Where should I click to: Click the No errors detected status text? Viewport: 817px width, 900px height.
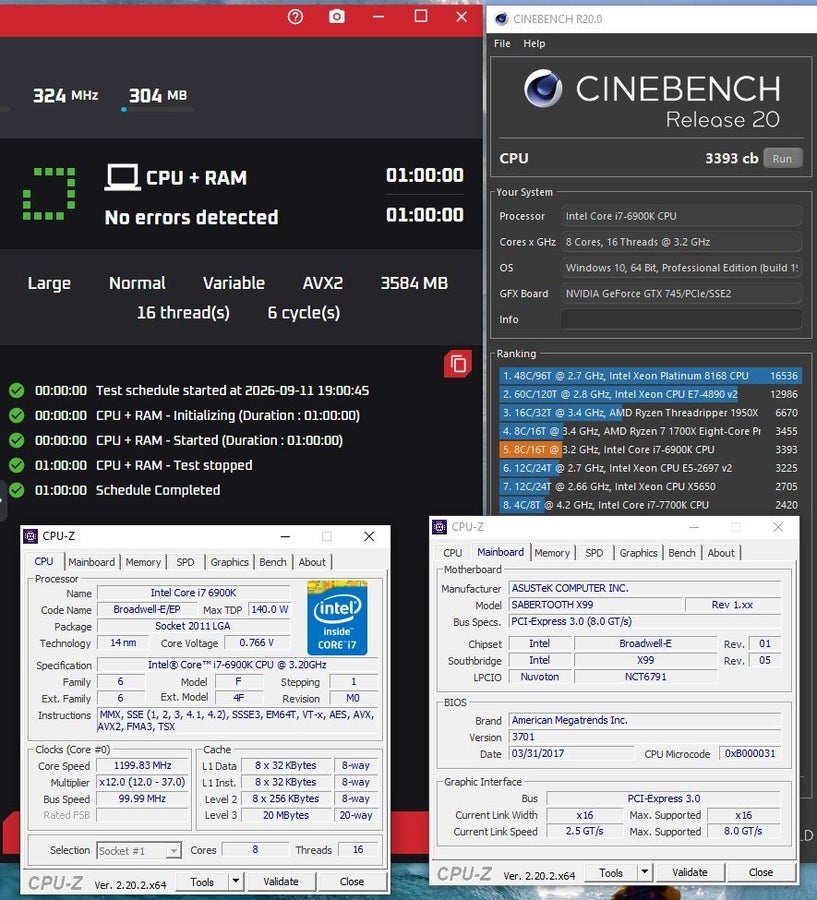pos(191,218)
